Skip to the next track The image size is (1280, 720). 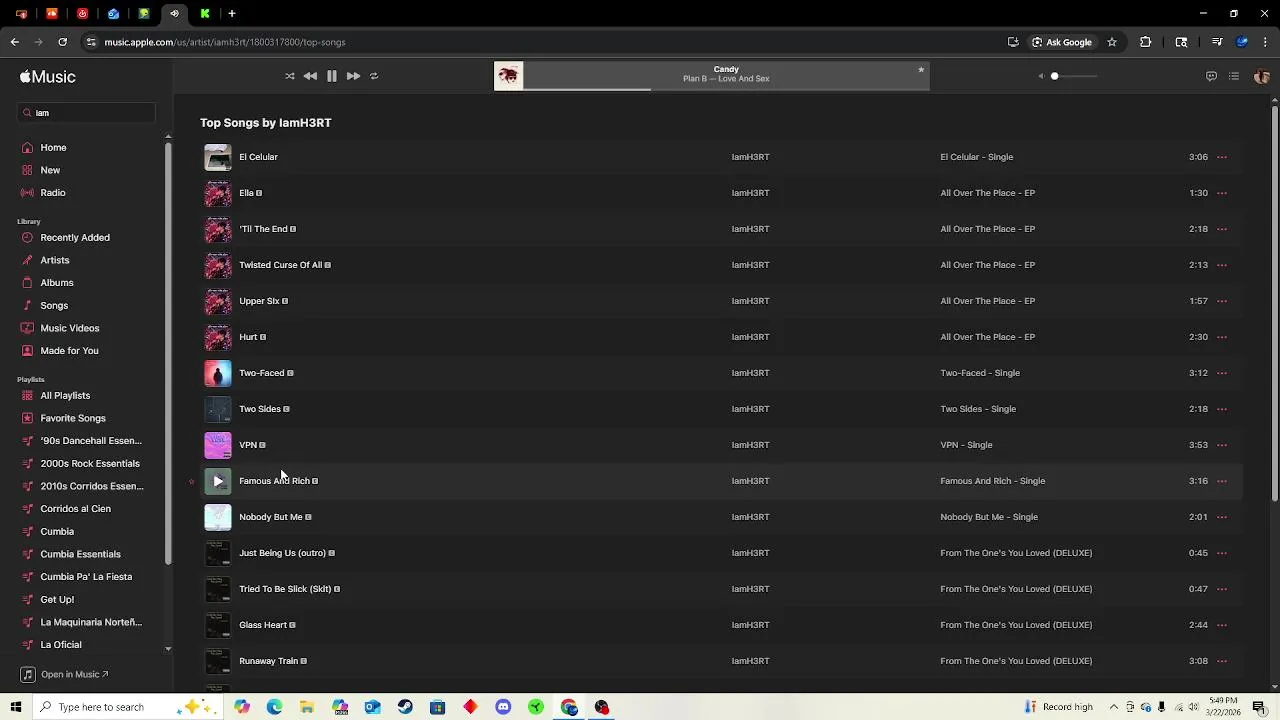click(353, 76)
